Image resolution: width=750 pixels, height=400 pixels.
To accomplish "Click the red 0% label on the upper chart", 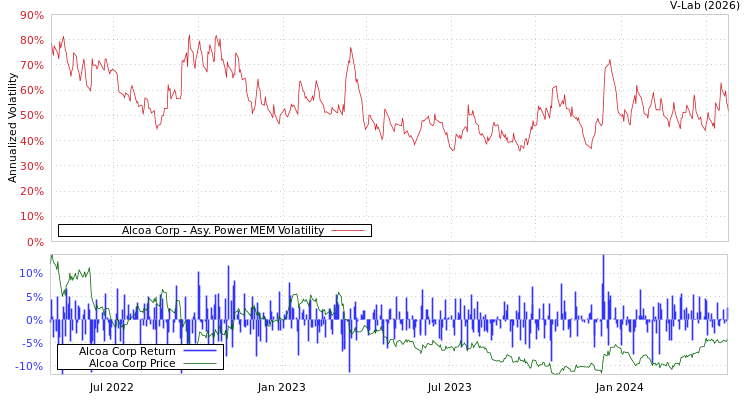I will (35, 242).
